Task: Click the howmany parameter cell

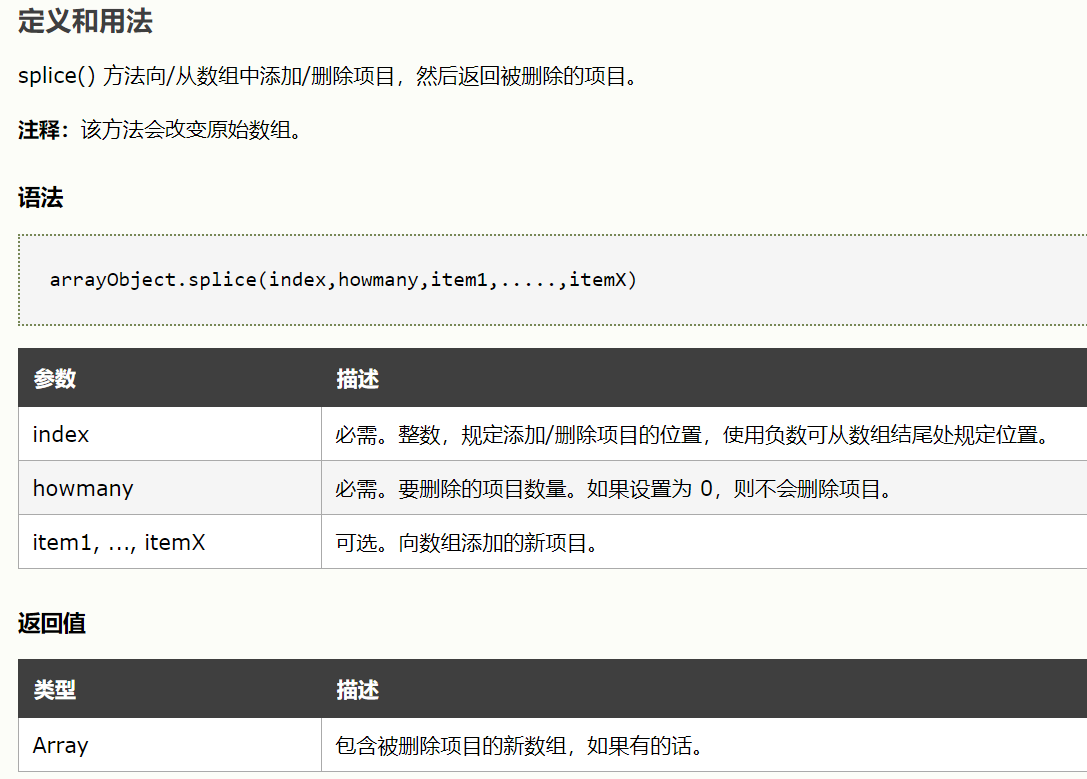Action: pos(170,488)
